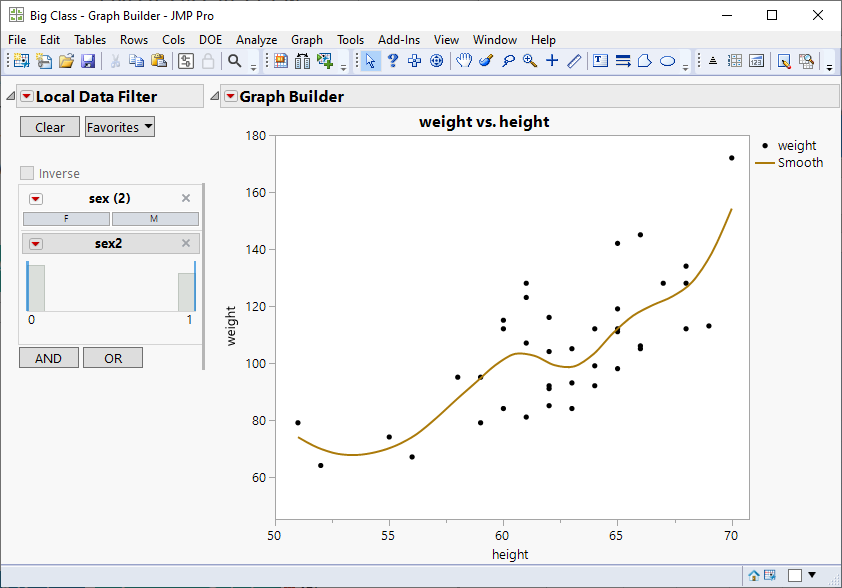This screenshot has width=842, height=588.
Task: Click the outlier point at height 70
Action: pos(731,158)
